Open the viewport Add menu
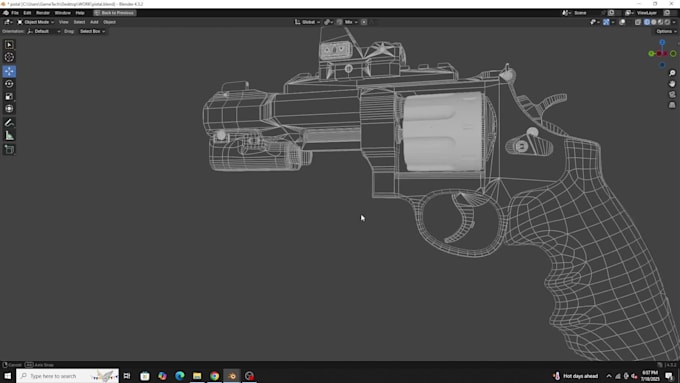The height and width of the screenshot is (383, 680). [94, 22]
